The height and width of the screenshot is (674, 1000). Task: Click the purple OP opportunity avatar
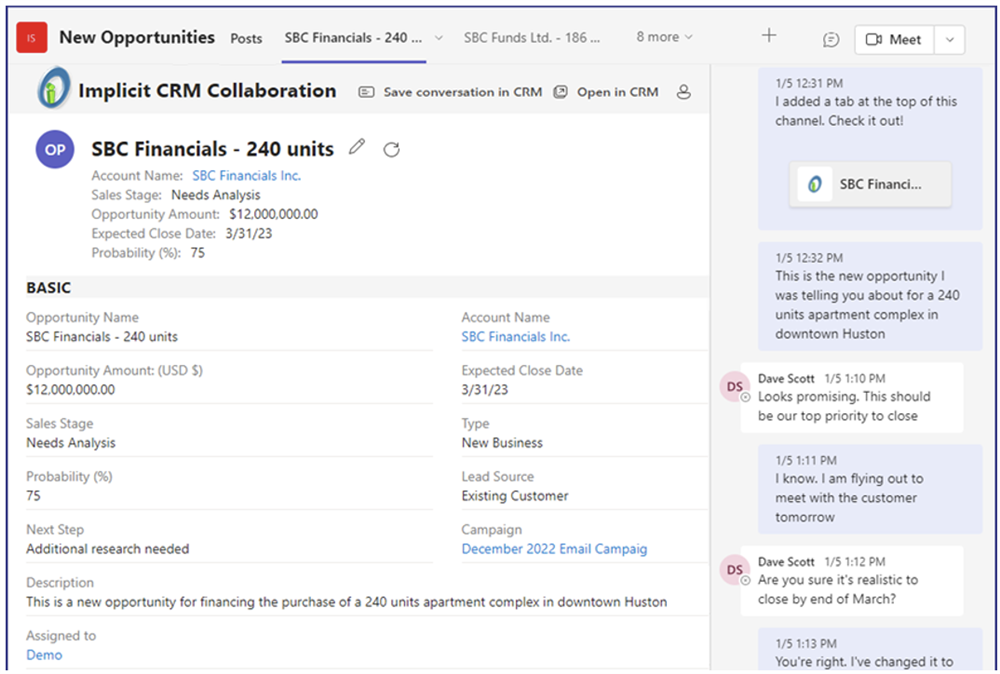(55, 149)
